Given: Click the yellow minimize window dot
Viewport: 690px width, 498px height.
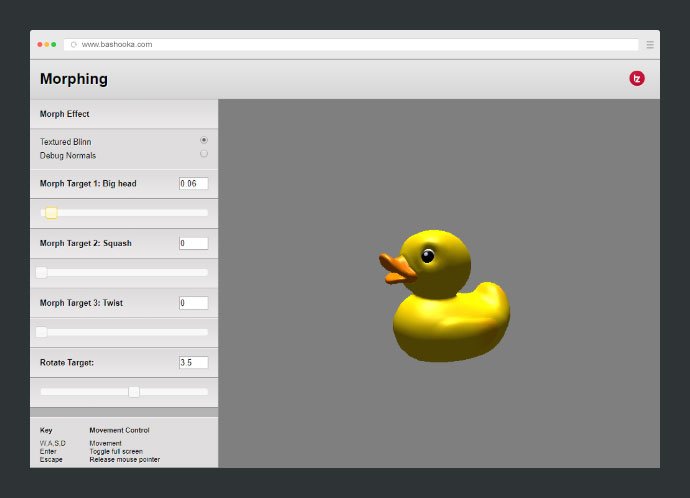Looking at the screenshot, I should click(47, 45).
